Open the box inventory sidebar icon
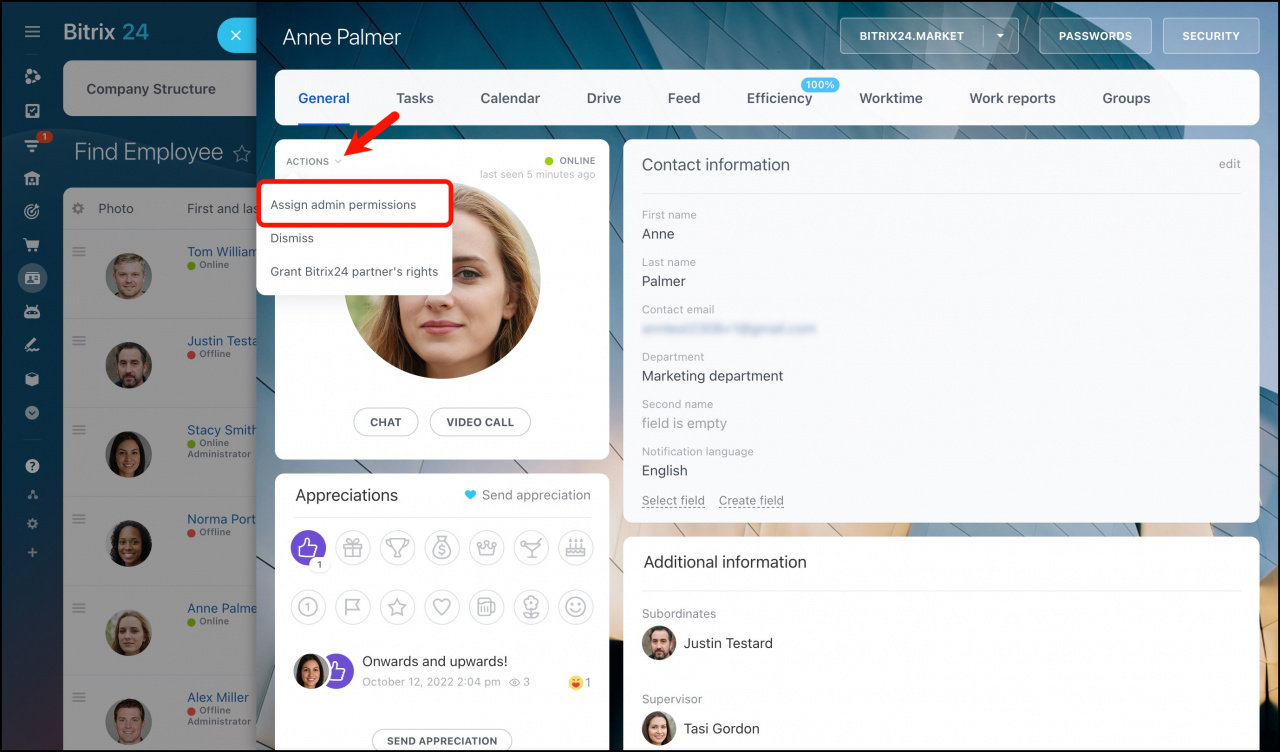 [32, 379]
